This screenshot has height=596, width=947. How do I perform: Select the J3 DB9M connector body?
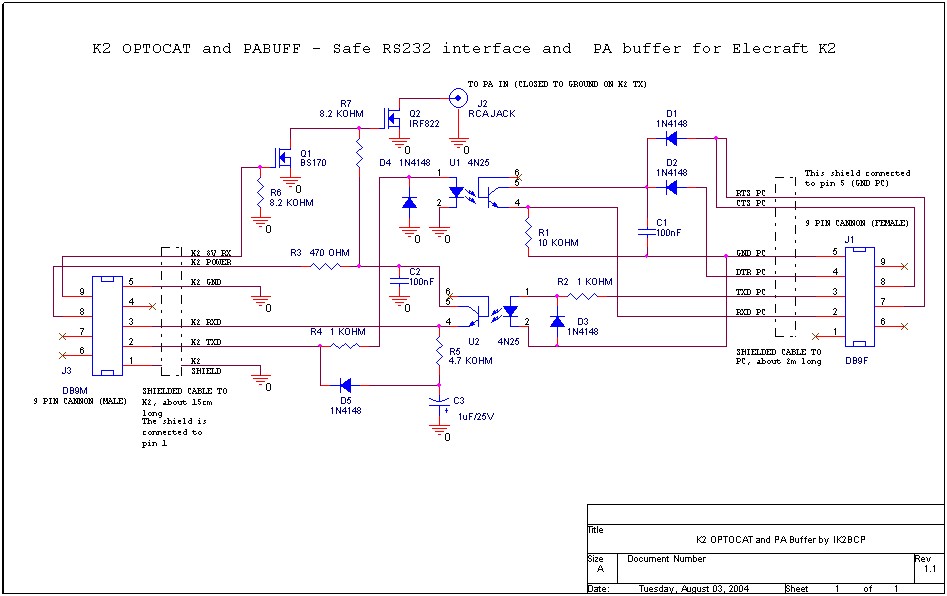107,326
